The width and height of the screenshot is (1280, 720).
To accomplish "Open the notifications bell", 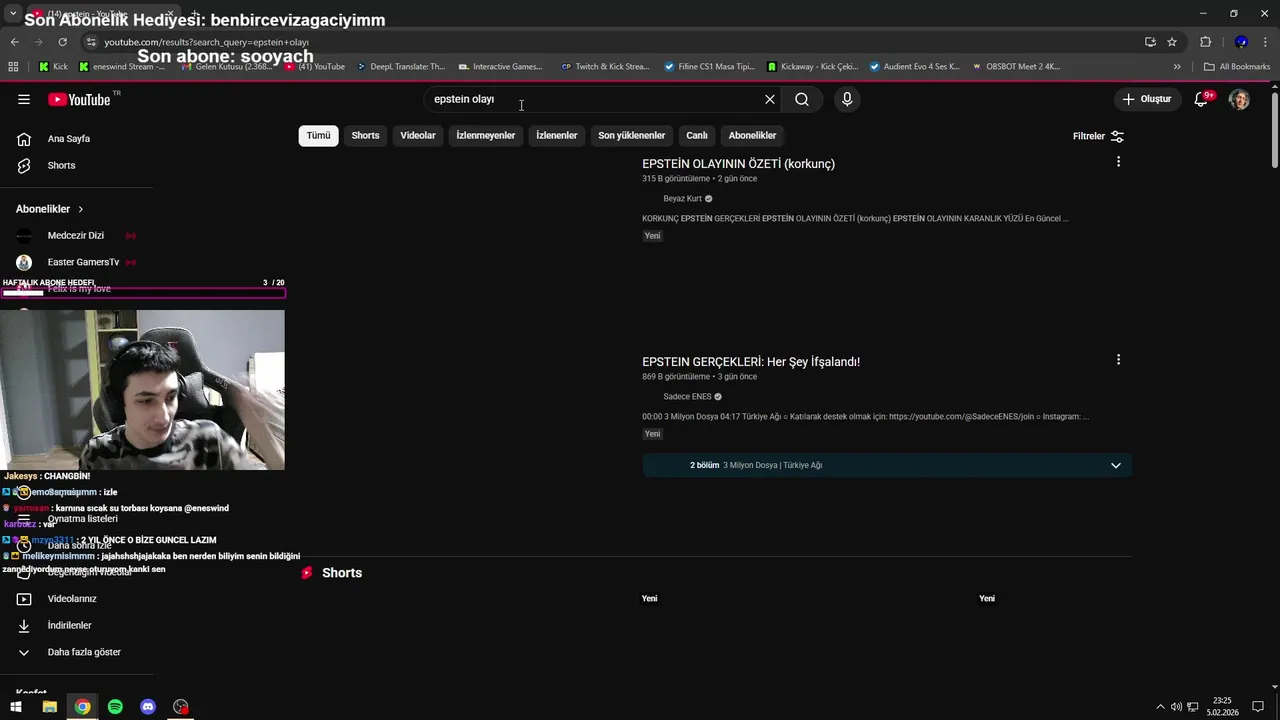I will pyautogui.click(x=1201, y=99).
